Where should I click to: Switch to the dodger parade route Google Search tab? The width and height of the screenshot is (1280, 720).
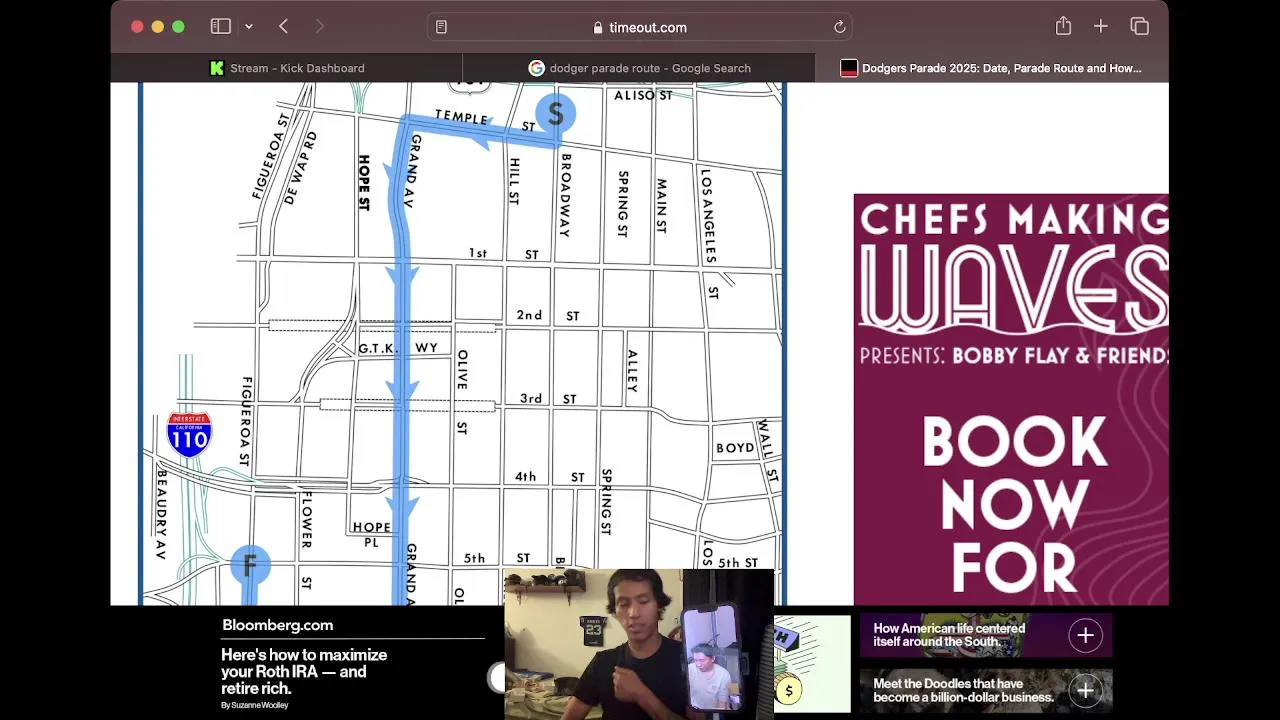[639, 68]
